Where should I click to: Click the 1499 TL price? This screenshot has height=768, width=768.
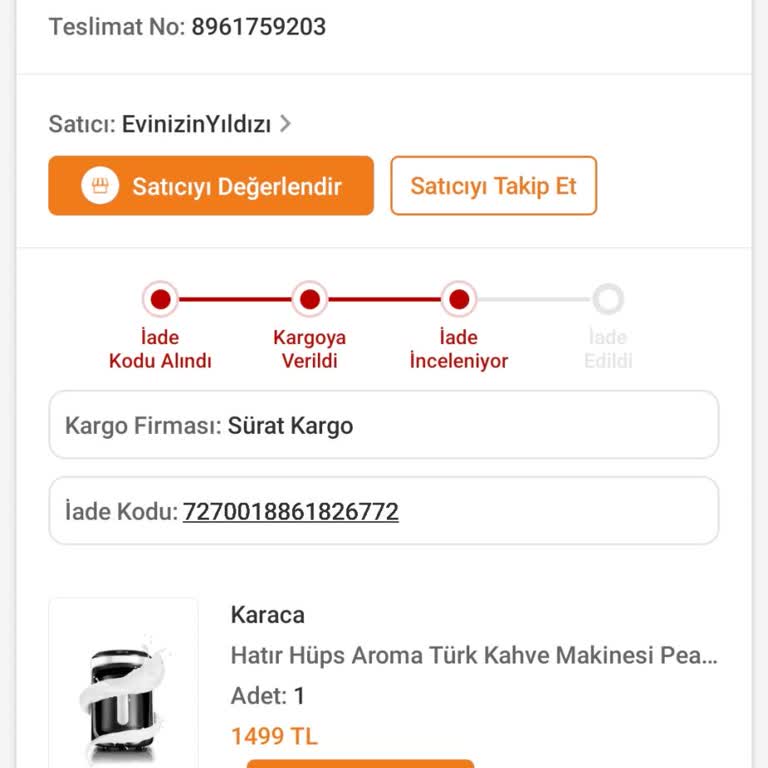[x=274, y=737]
